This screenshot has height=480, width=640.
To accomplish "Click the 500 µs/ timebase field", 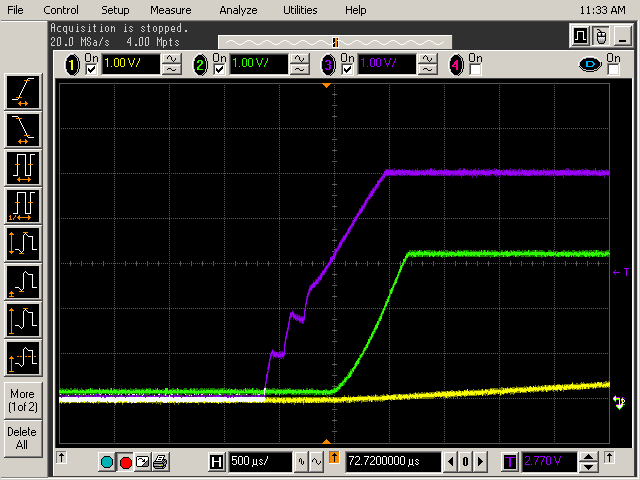I will tap(260, 462).
